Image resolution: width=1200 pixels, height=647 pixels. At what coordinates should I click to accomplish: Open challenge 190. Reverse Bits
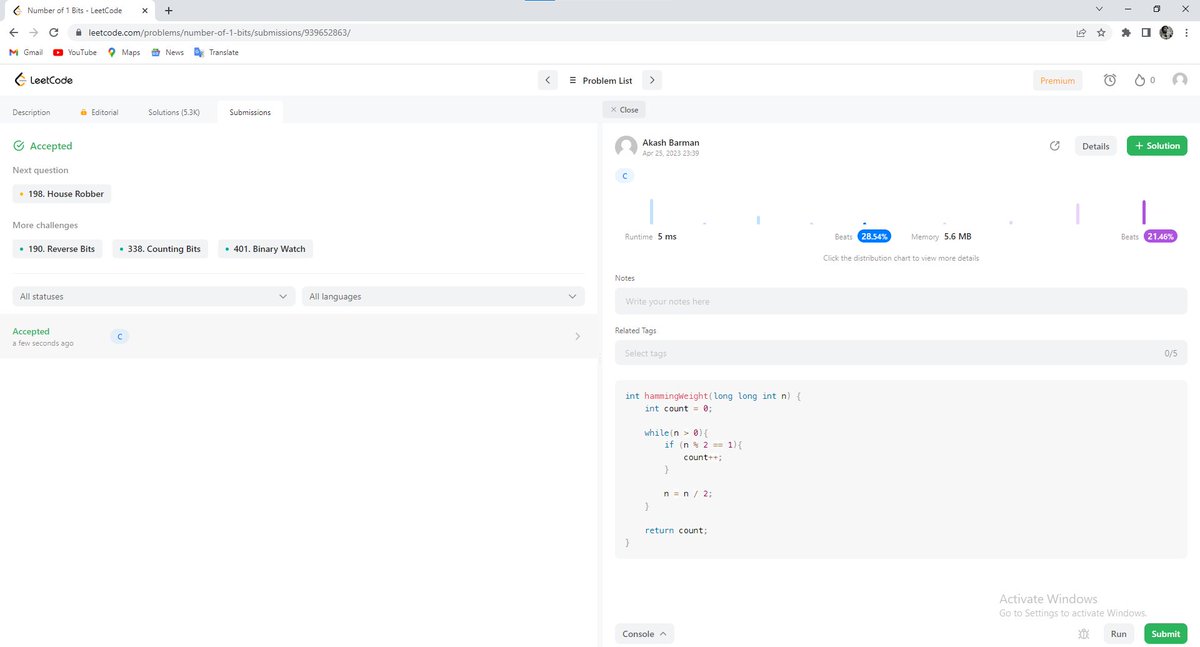point(57,249)
